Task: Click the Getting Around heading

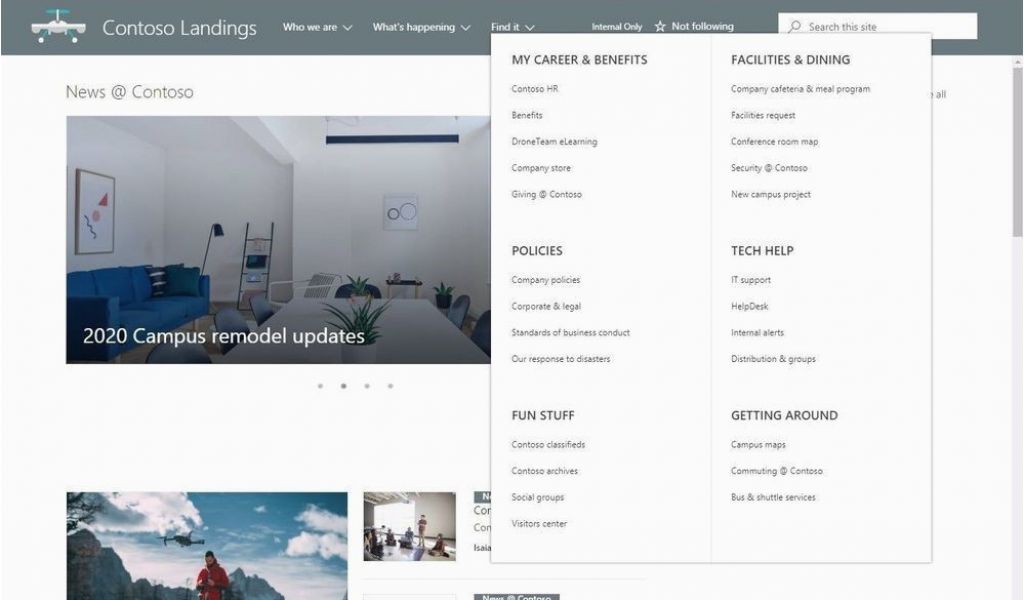Action: (784, 415)
